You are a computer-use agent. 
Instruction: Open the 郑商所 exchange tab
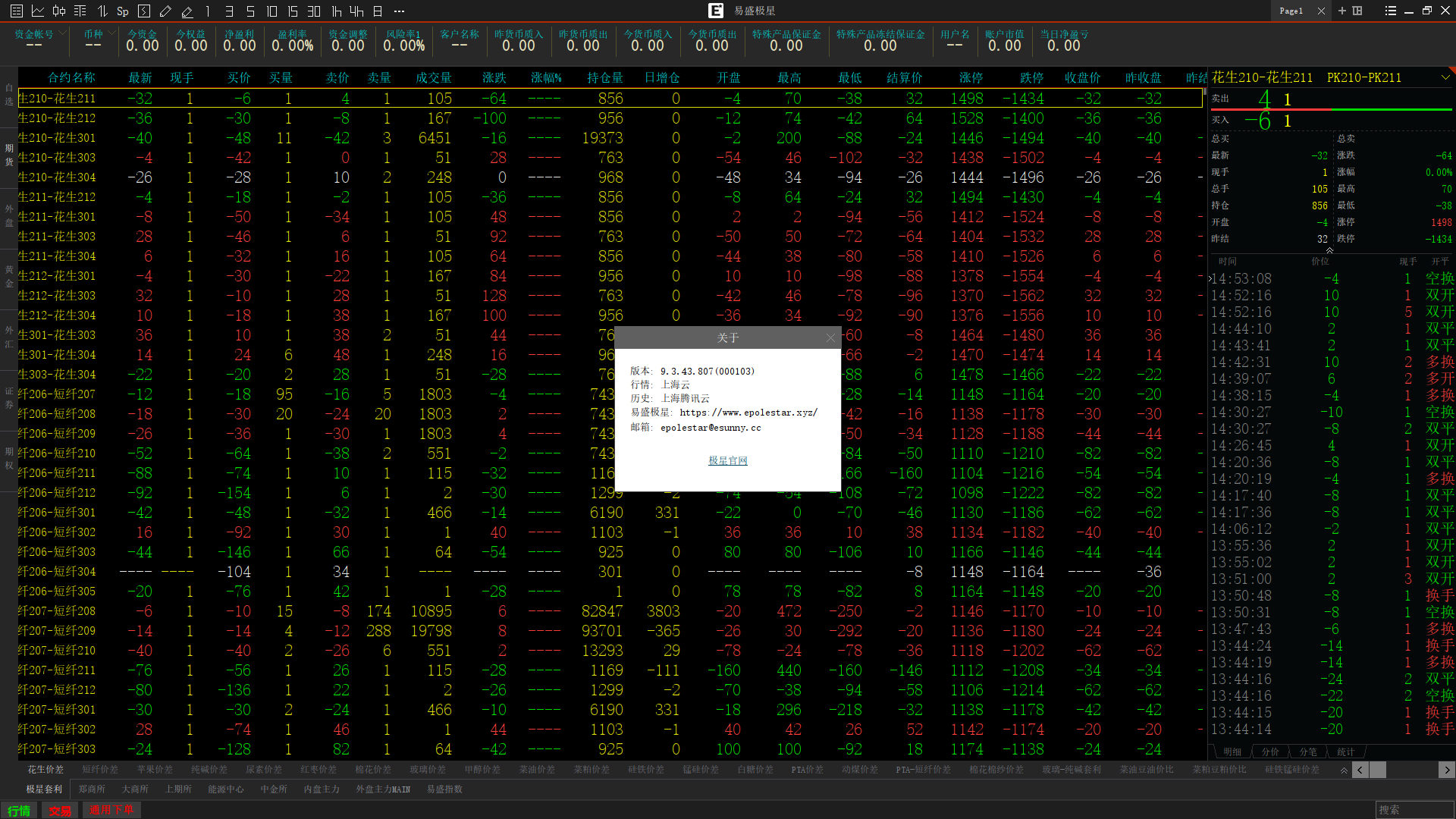point(92,789)
